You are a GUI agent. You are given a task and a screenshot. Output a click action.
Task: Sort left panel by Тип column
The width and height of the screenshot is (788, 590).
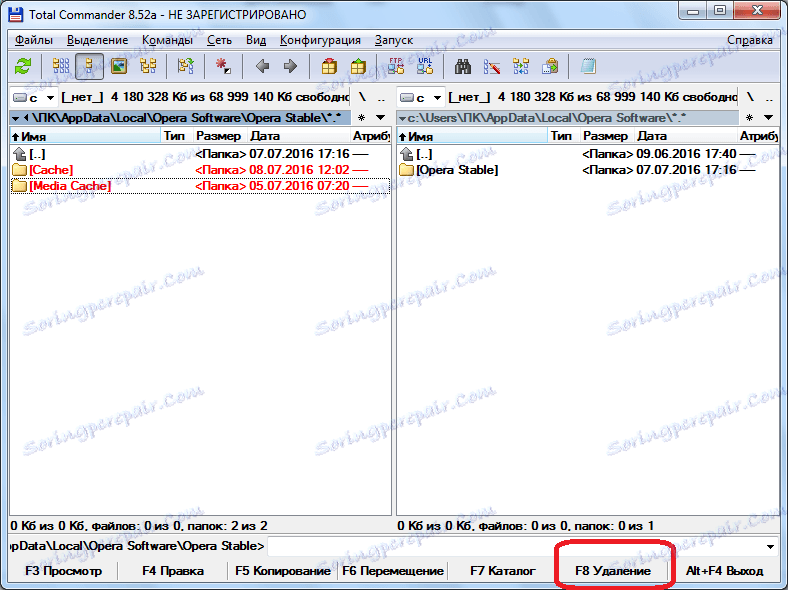coord(176,136)
